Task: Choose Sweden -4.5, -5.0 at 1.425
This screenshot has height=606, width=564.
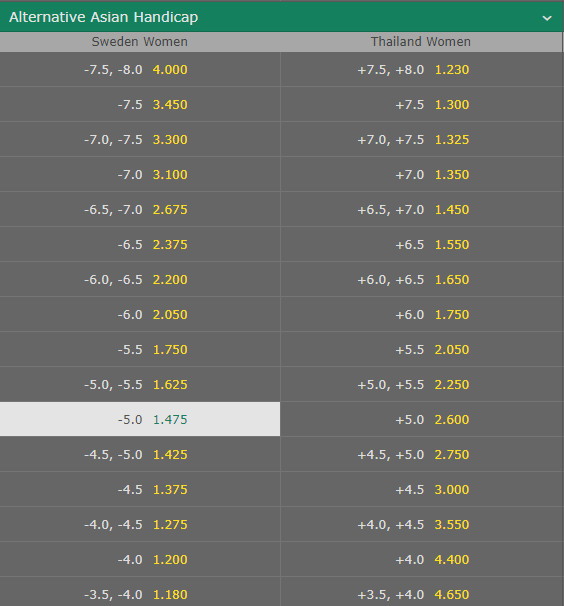Action: pyautogui.click(x=140, y=454)
